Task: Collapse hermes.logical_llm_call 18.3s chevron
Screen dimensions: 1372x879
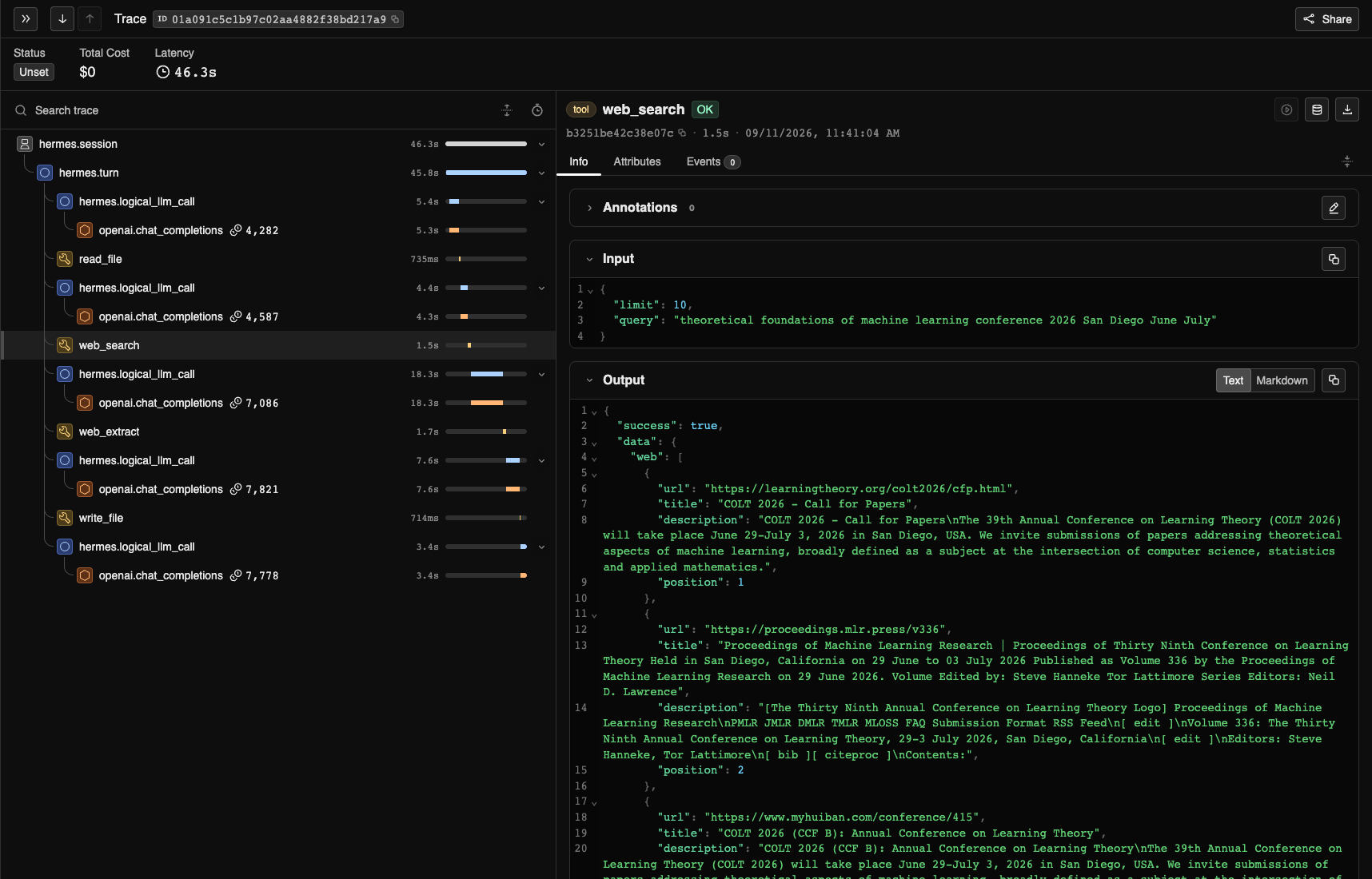Action: 541,375
